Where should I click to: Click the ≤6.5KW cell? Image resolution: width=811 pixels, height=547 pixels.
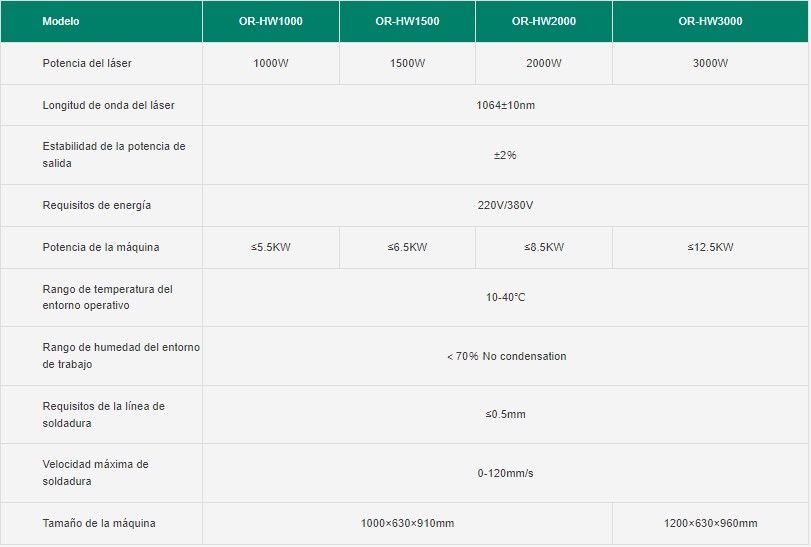pos(408,247)
